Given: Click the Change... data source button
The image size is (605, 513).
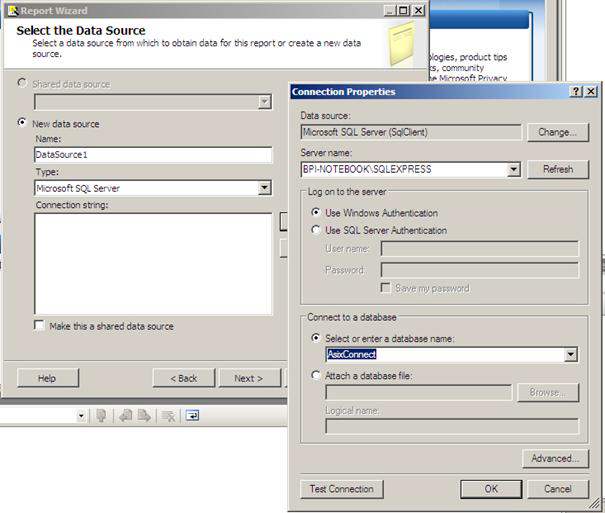Looking at the screenshot, I should [x=558, y=132].
